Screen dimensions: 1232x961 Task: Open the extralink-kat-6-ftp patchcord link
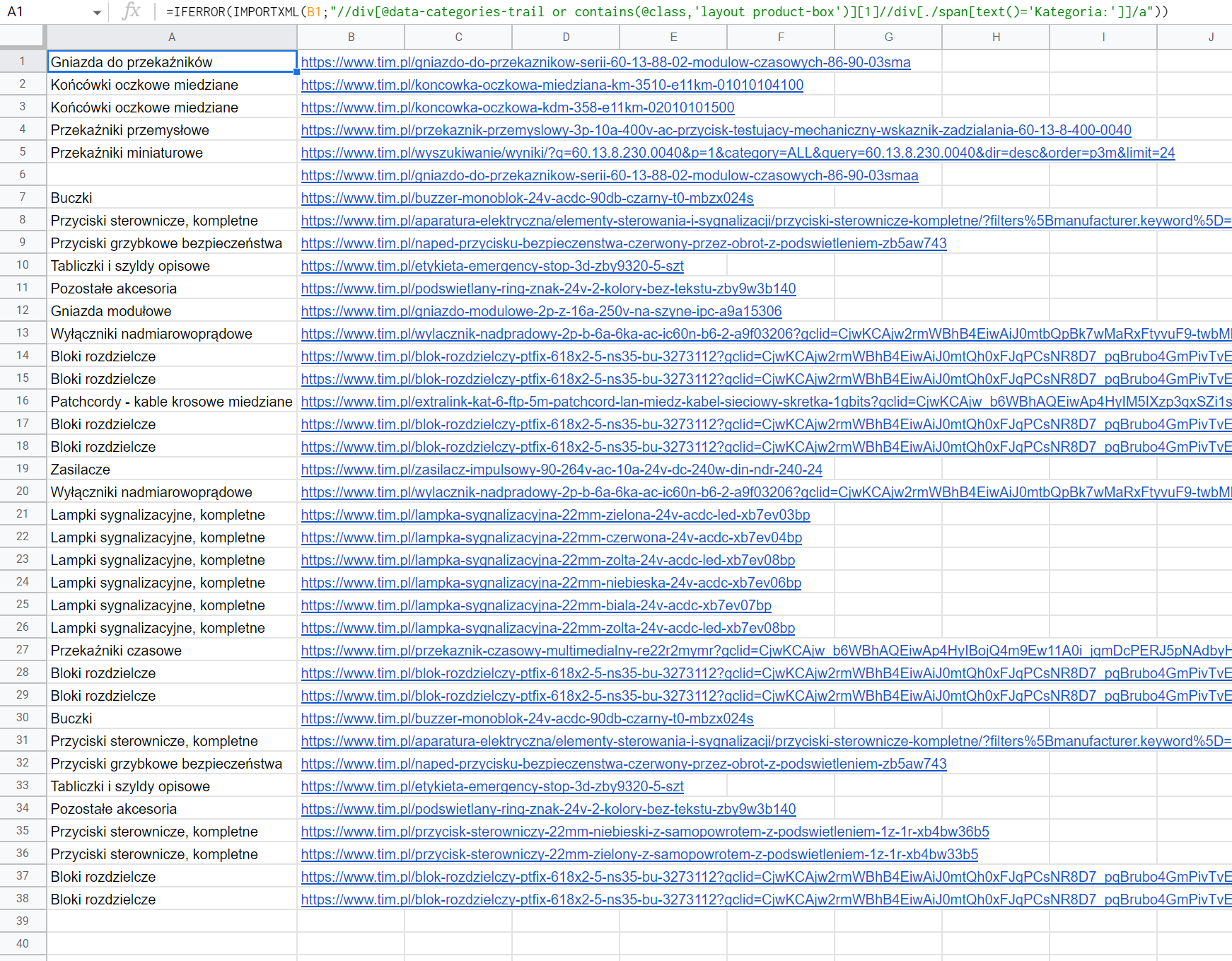pyautogui.click(x=766, y=402)
